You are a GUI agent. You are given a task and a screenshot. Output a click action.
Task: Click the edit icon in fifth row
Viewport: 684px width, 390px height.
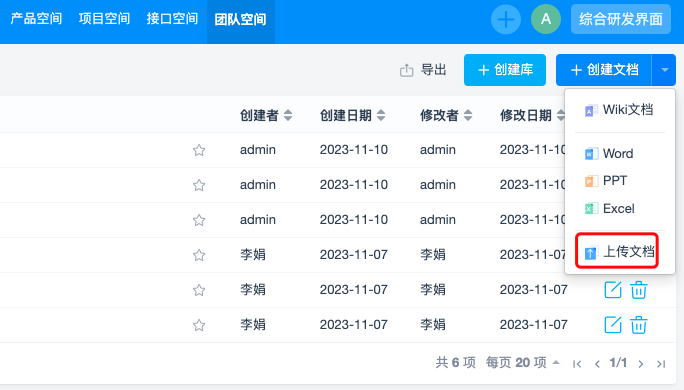tap(612, 290)
